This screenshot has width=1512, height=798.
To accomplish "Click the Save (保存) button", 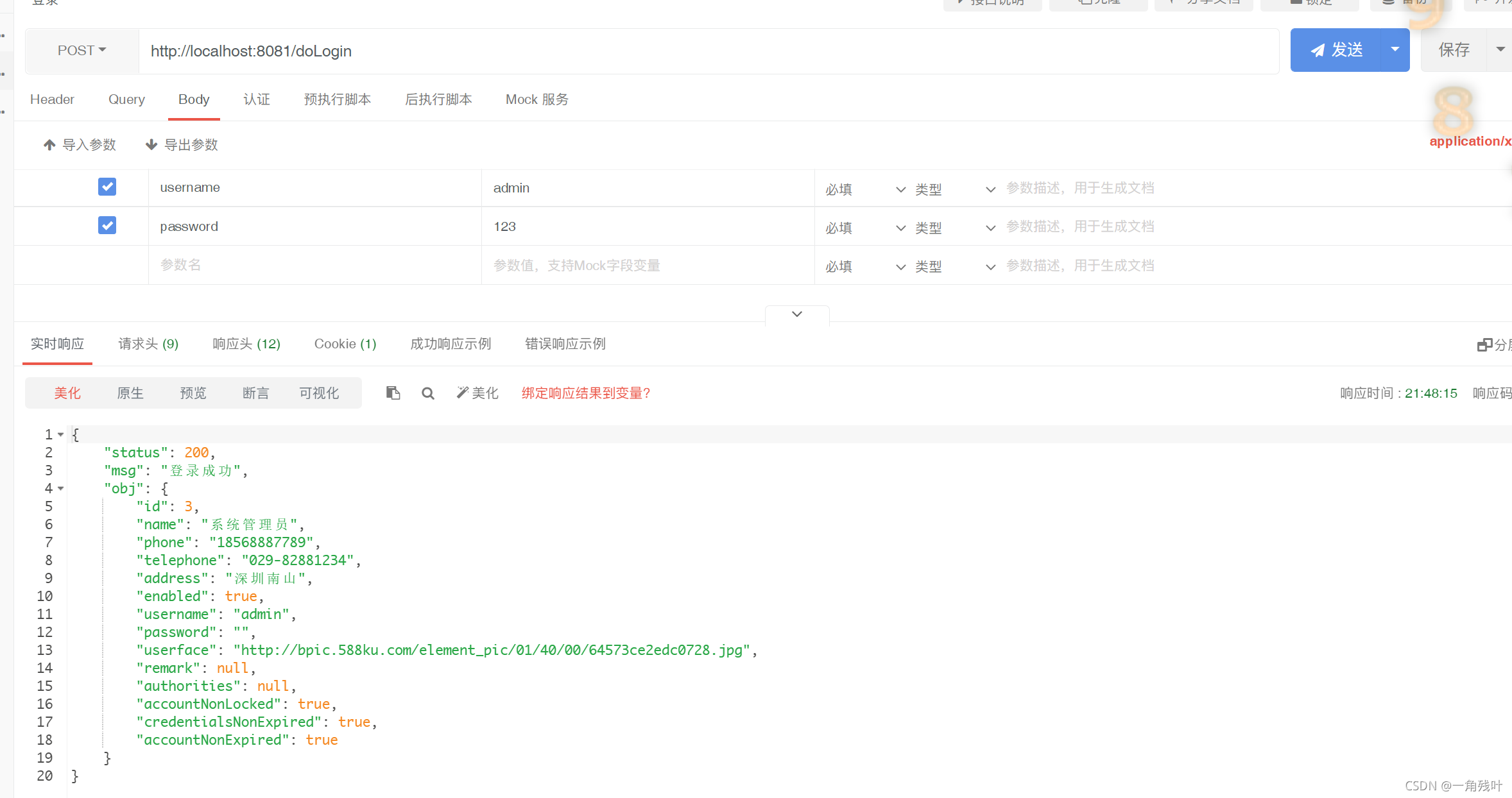I will pos(1454,50).
